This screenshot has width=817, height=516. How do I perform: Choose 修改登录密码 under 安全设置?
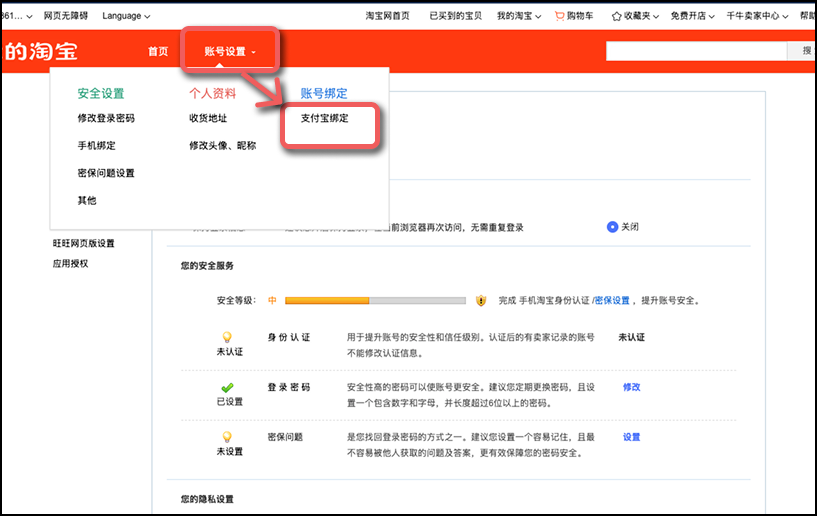(x=106, y=118)
